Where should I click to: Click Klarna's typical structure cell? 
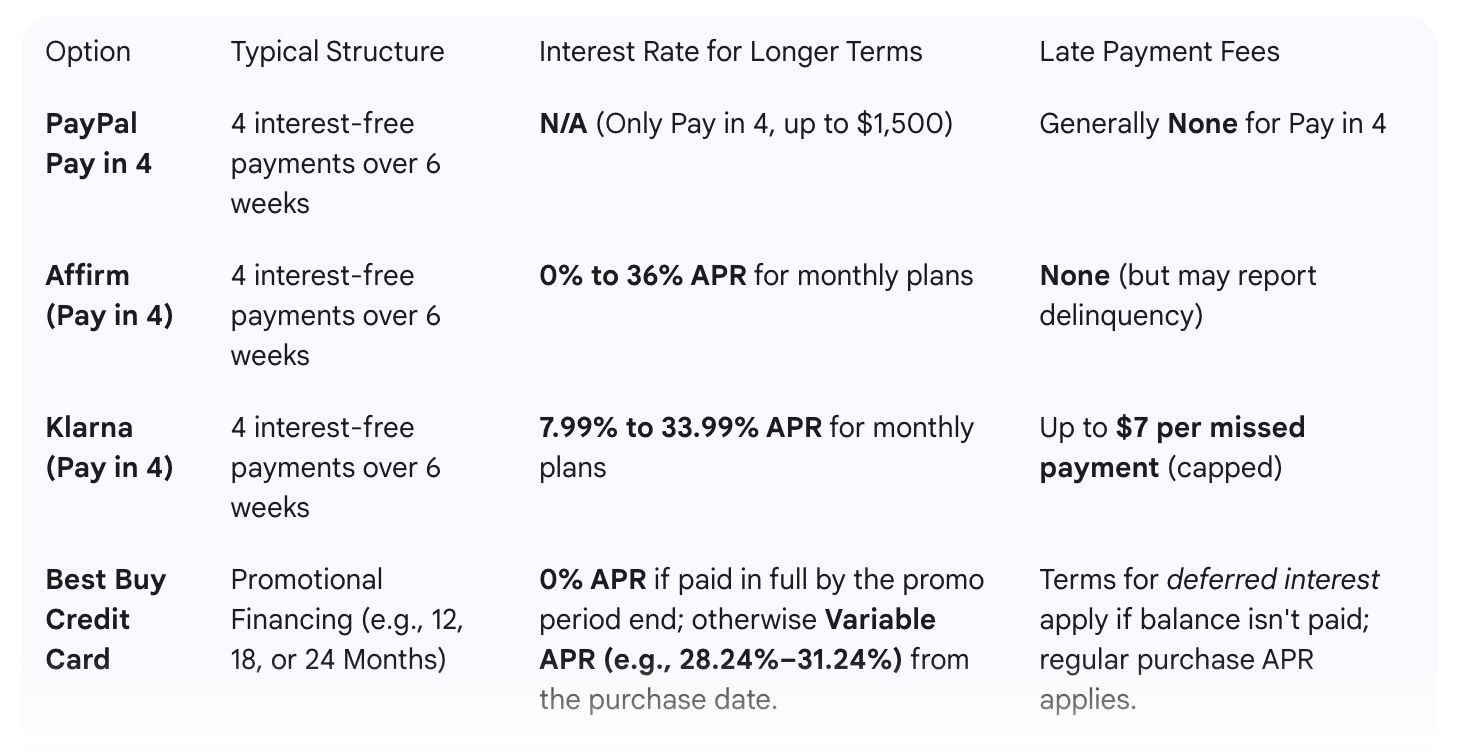tap(335, 468)
